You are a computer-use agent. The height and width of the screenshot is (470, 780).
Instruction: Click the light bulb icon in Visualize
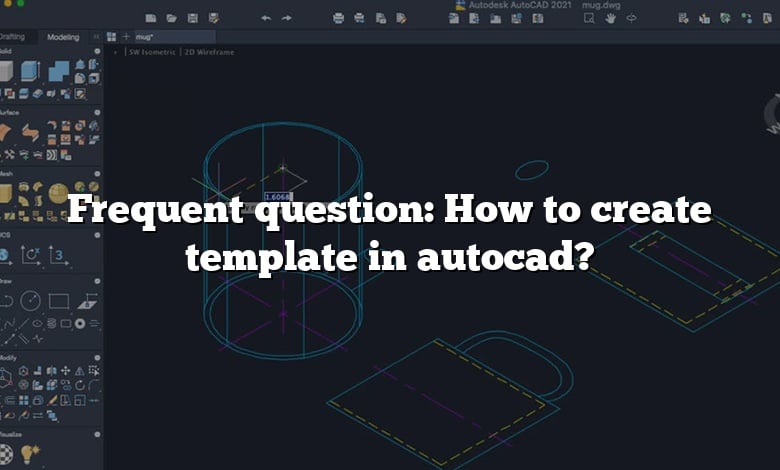click(30, 454)
